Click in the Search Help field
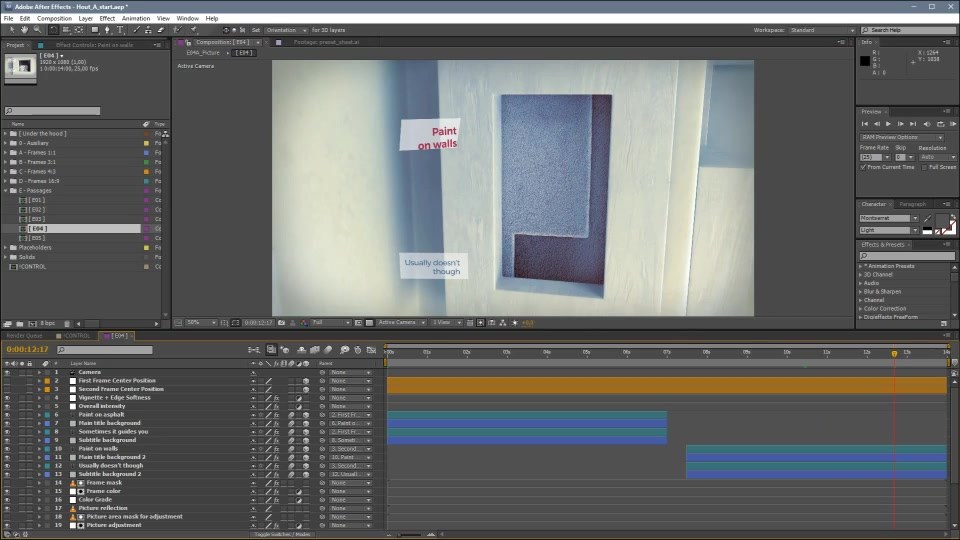Image resolution: width=960 pixels, height=540 pixels. click(908, 30)
